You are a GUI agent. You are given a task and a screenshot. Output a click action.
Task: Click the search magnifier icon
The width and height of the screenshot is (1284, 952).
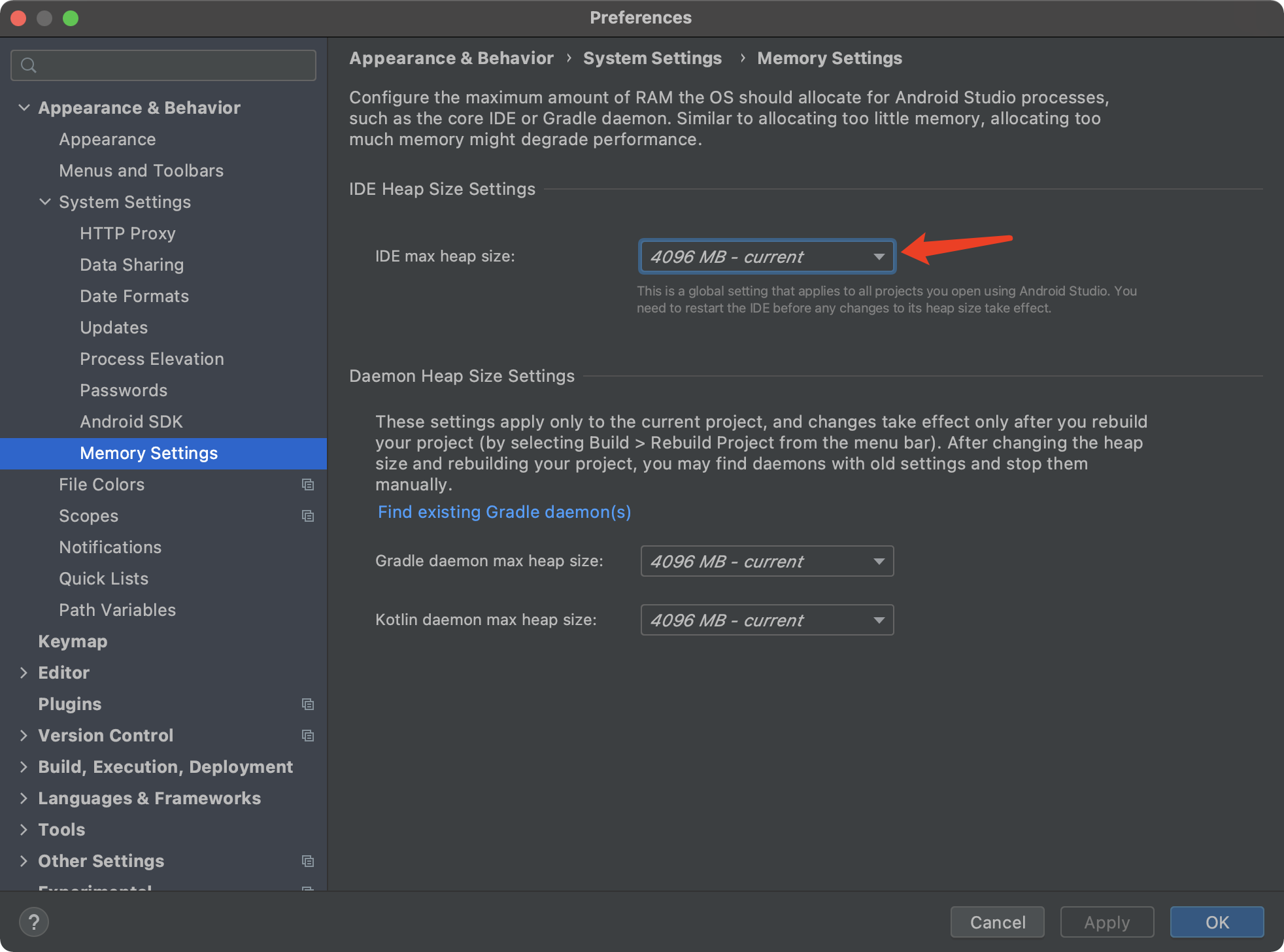29,65
